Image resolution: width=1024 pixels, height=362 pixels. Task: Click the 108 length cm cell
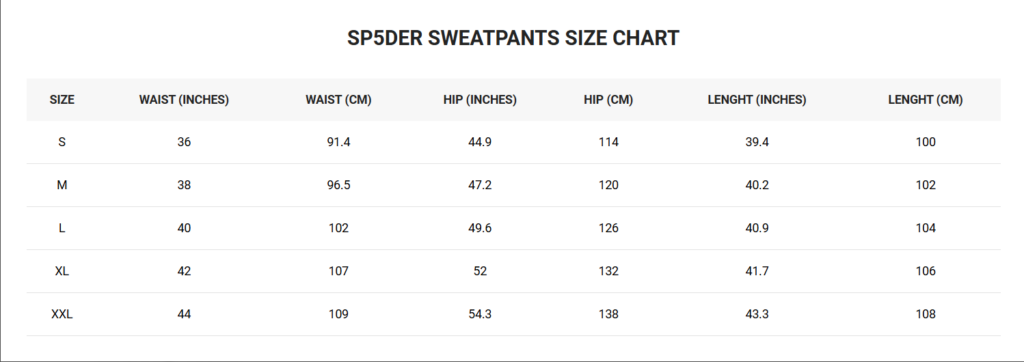click(925, 314)
